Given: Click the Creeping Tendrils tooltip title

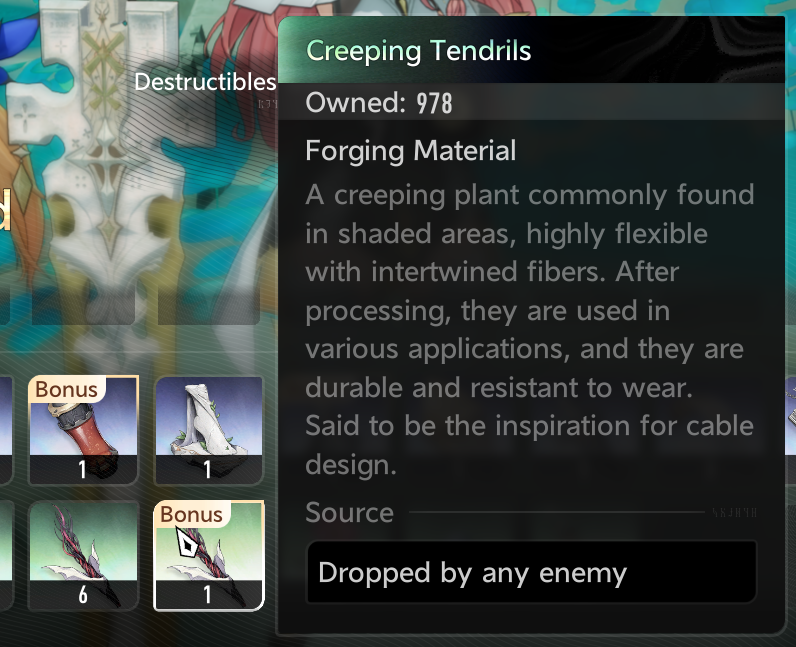Looking at the screenshot, I should [419, 51].
